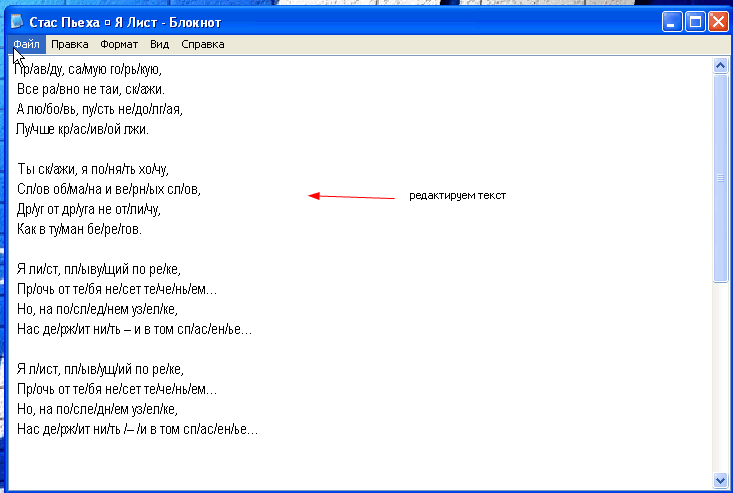733x493 pixels.
Task: Click the line 'Ты ск/ажи, я по/ня/ть хо/чу,'
Action: (93, 169)
